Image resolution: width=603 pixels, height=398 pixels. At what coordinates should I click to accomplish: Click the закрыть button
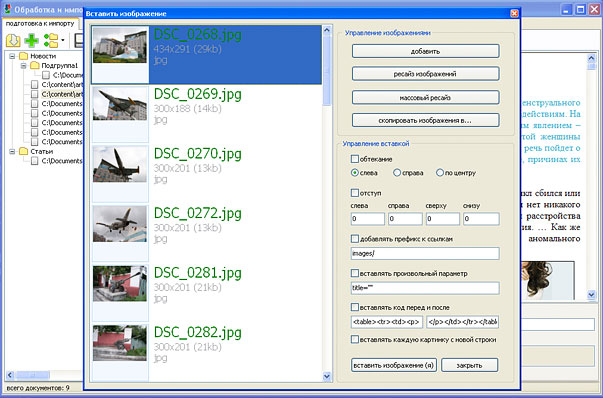(x=470, y=365)
